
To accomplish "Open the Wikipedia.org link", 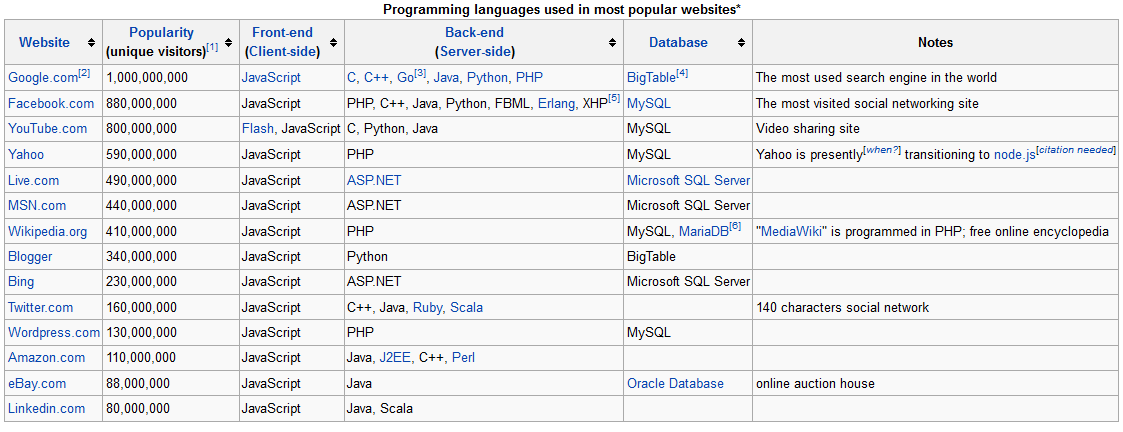I will pos(47,231).
